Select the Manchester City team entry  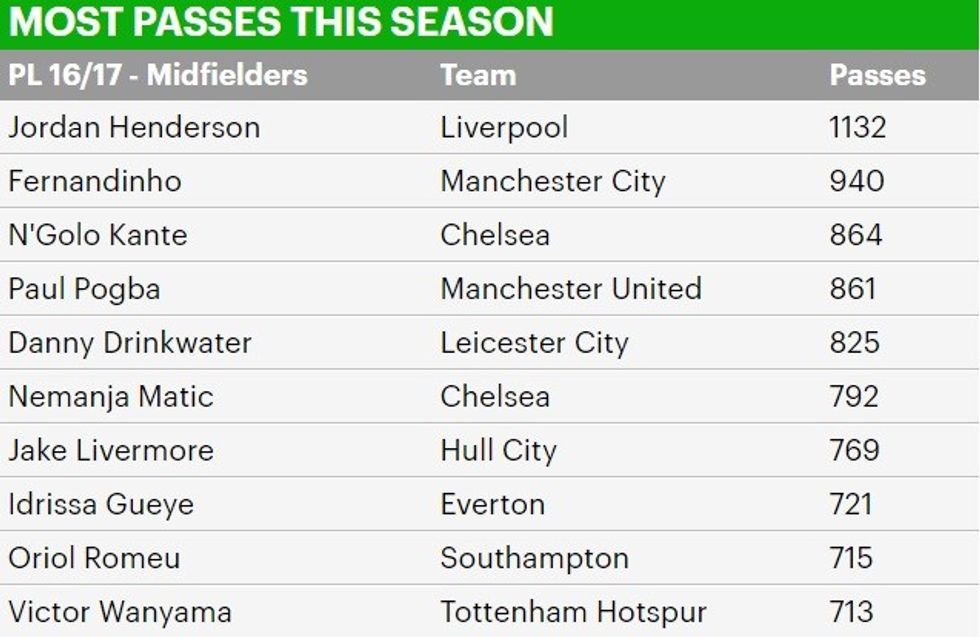[552, 181]
